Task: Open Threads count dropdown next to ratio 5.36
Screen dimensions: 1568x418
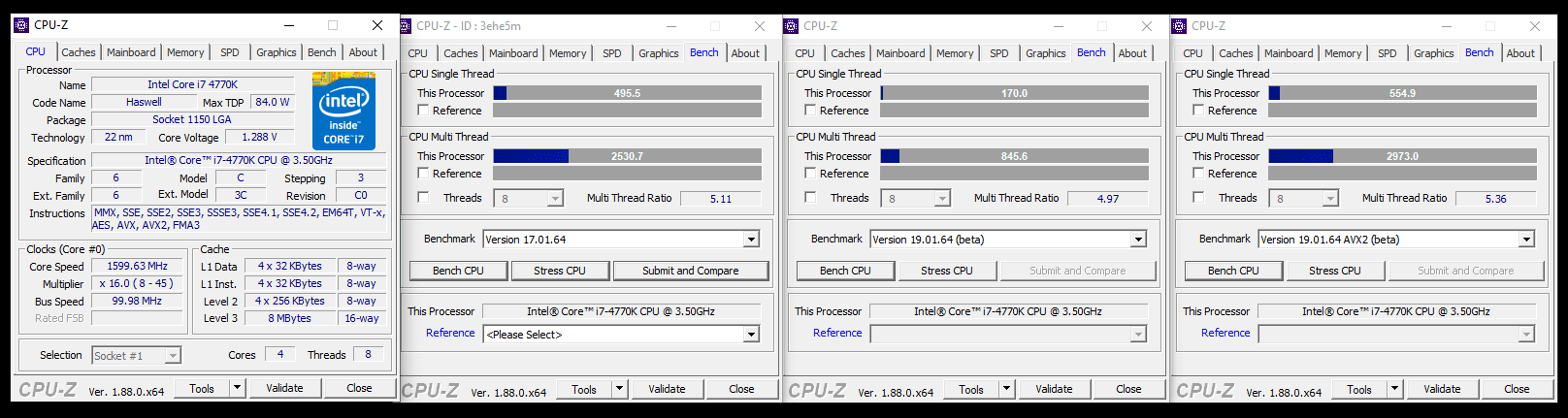Action: click(1330, 199)
